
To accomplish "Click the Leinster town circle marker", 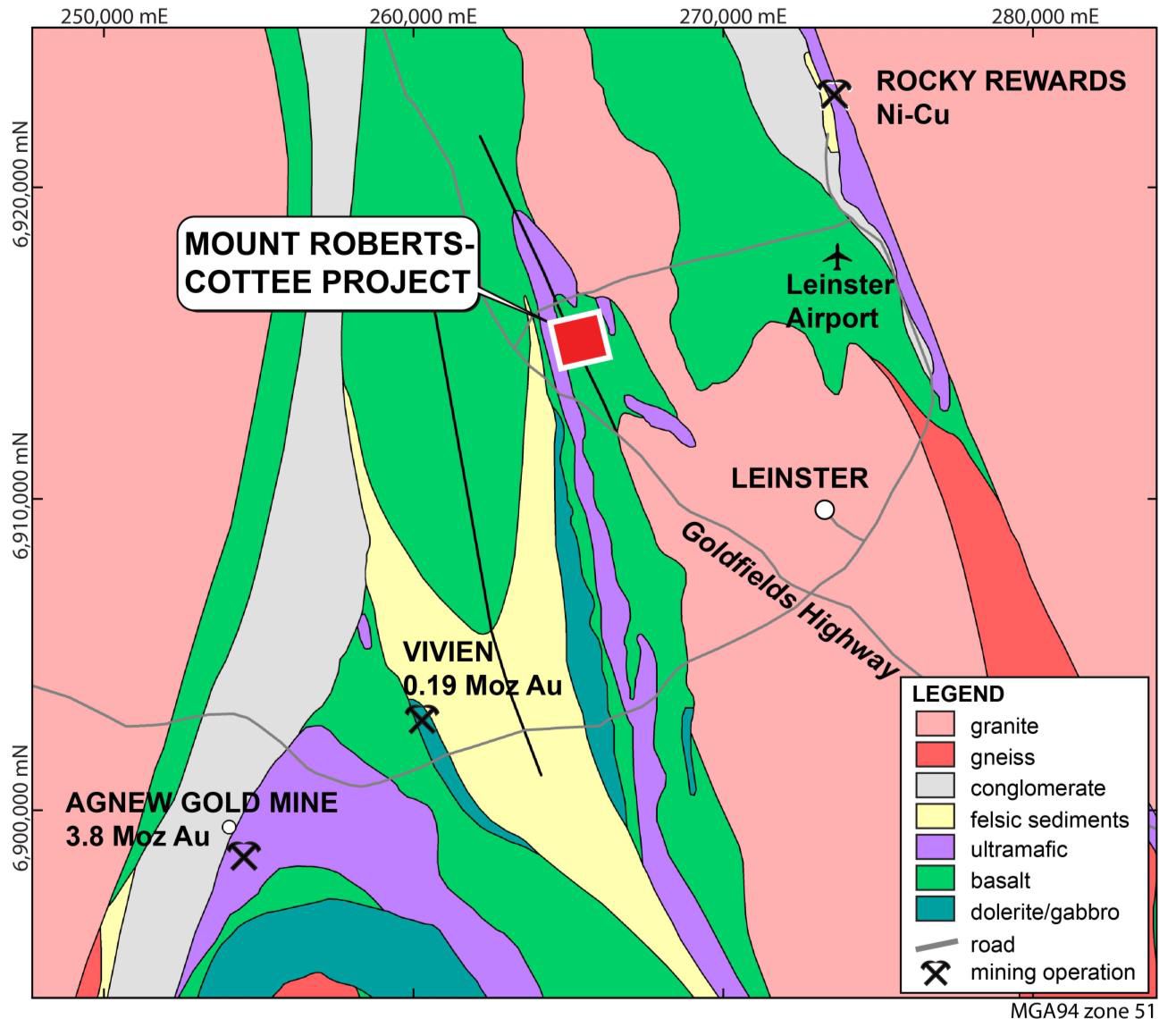I will click(x=825, y=509).
